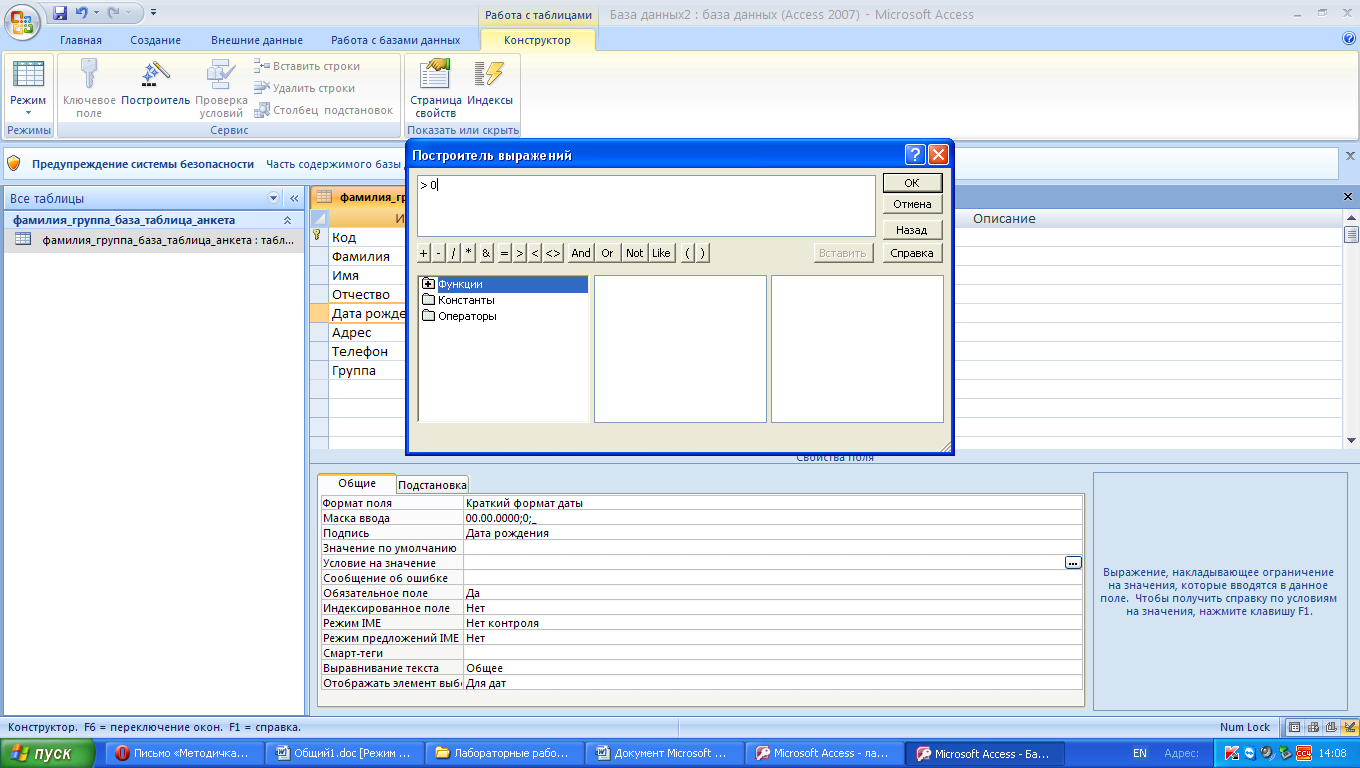Insert the equals operator
This screenshot has width=1360, height=768.
point(504,253)
